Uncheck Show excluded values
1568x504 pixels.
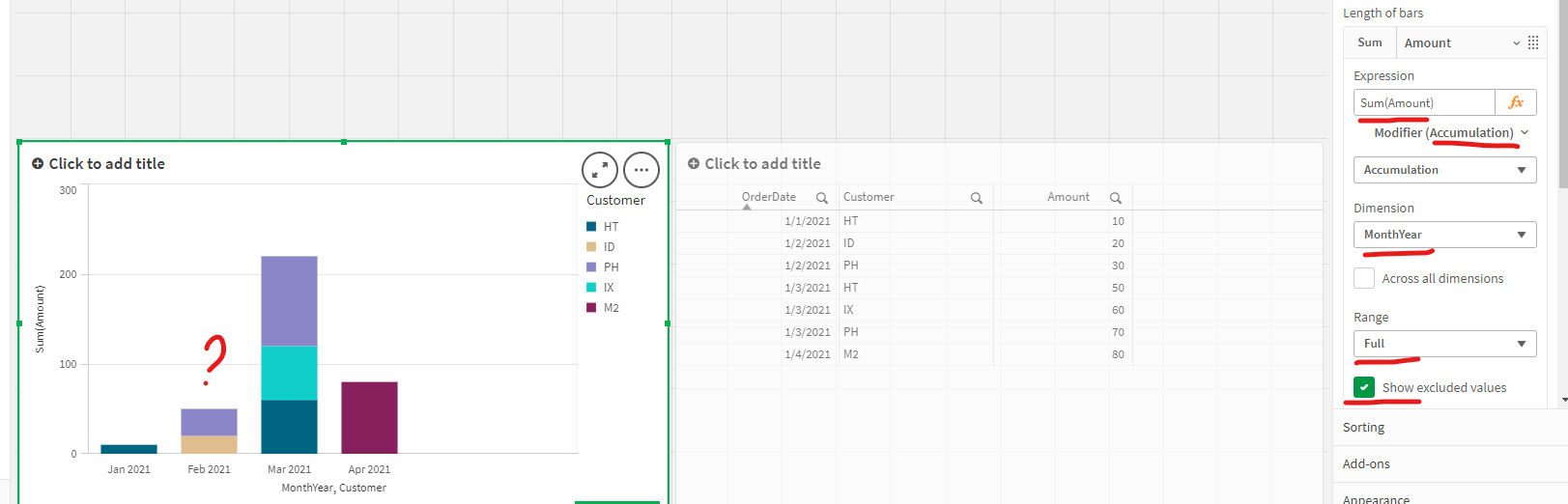coord(1364,387)
